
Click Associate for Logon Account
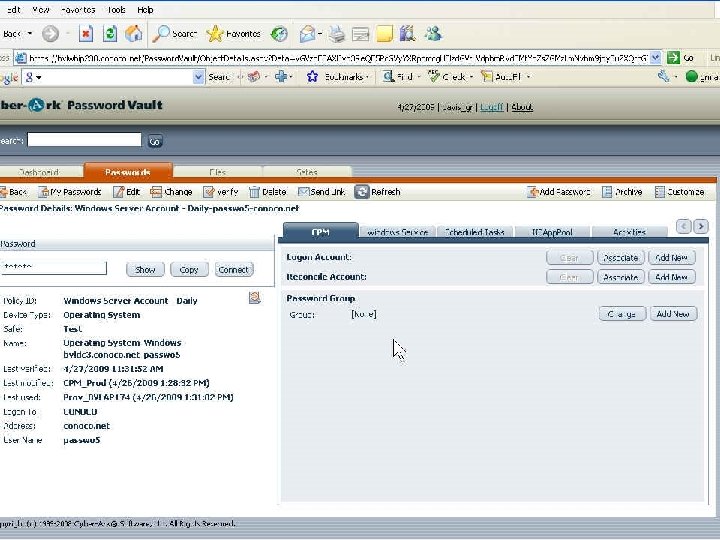click(x=621, y=258)
